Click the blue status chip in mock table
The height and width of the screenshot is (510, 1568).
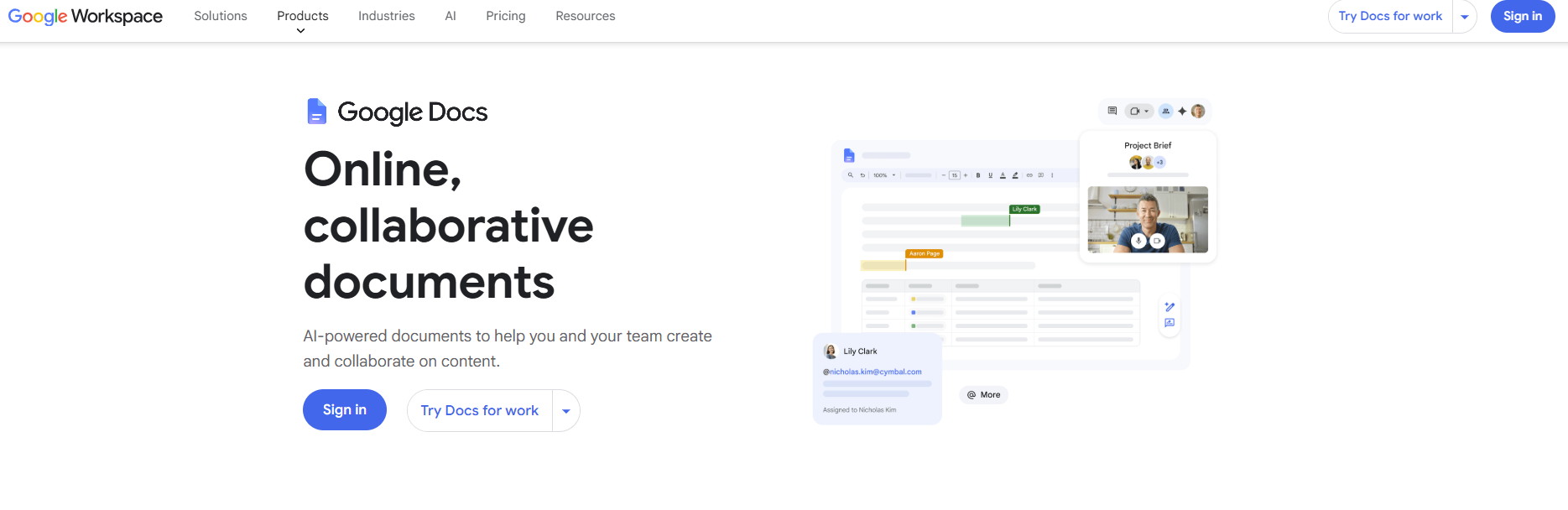(x=927, y=312)
